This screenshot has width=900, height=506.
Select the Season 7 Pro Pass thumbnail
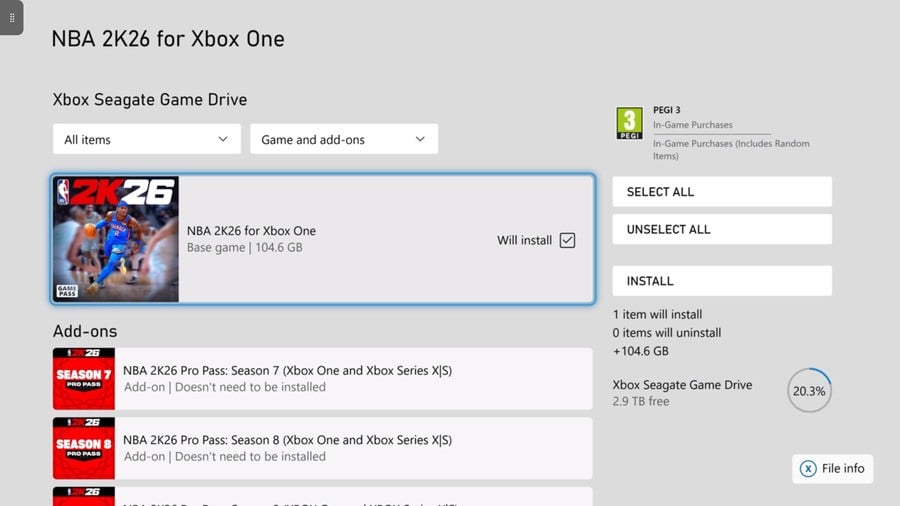click(84, 379)
